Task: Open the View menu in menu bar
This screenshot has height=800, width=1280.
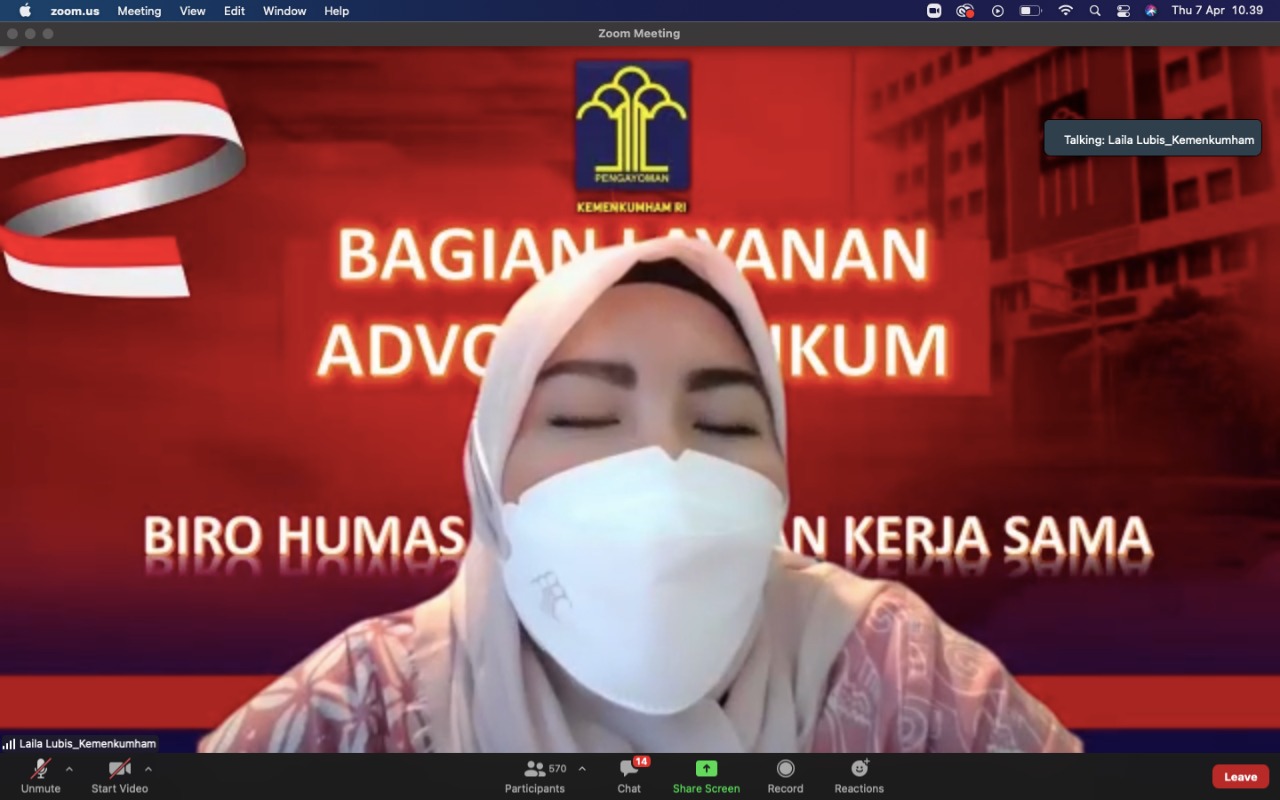Action: tap(192, 11)
